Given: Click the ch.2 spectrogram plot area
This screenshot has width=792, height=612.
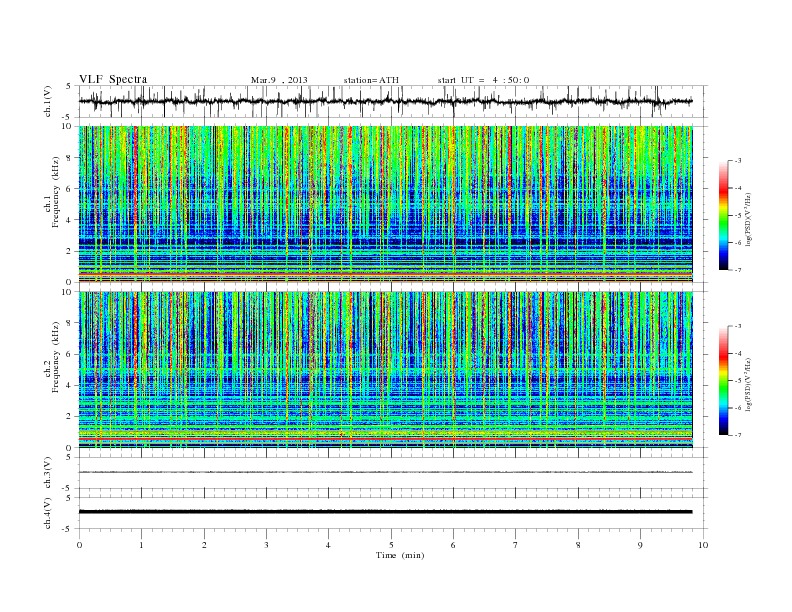Looking at the screenshot, I should [385, 370].
